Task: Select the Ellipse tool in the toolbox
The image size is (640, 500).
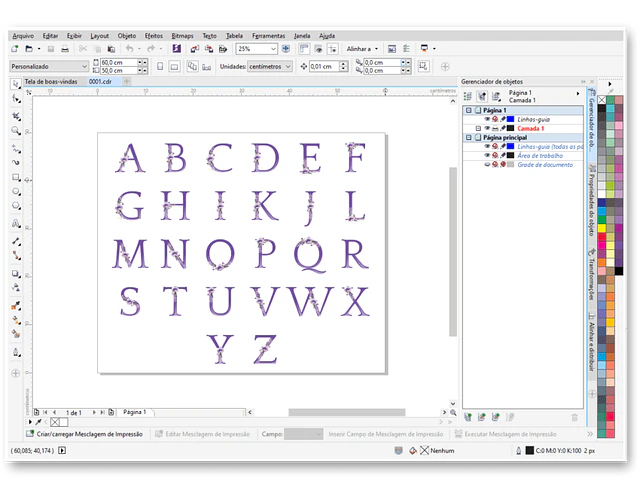Action: click(x=16, y=191)
